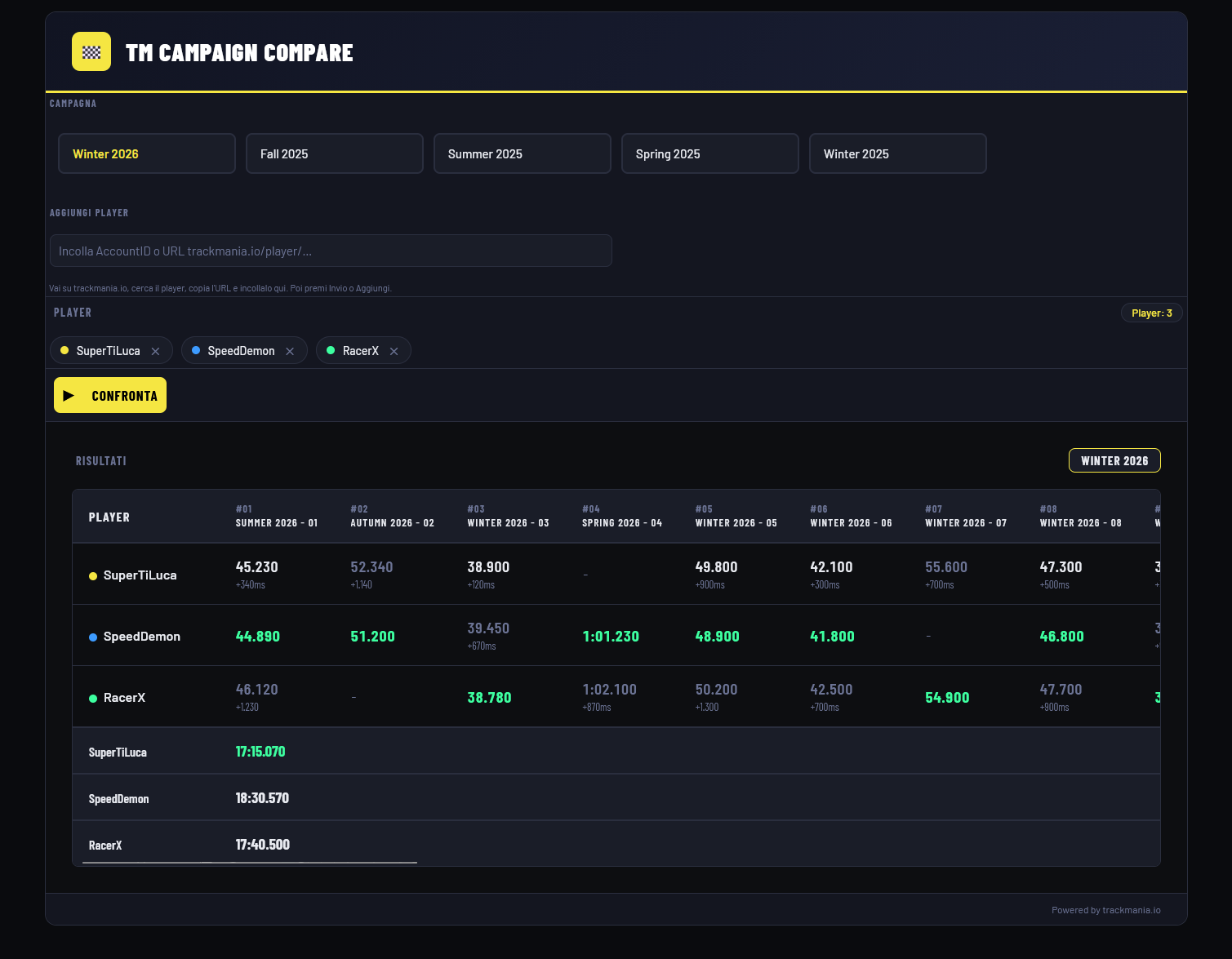Click RacerX row name in results table
The width and height of the screenshot is (1232, 959).
[124, 697]
